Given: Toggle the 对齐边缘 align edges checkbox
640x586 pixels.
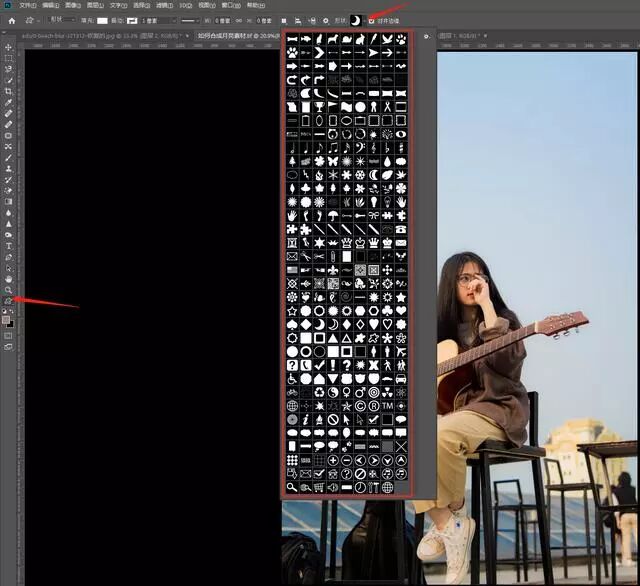Looking at the screenshot, I should click(x=371, y=21).
